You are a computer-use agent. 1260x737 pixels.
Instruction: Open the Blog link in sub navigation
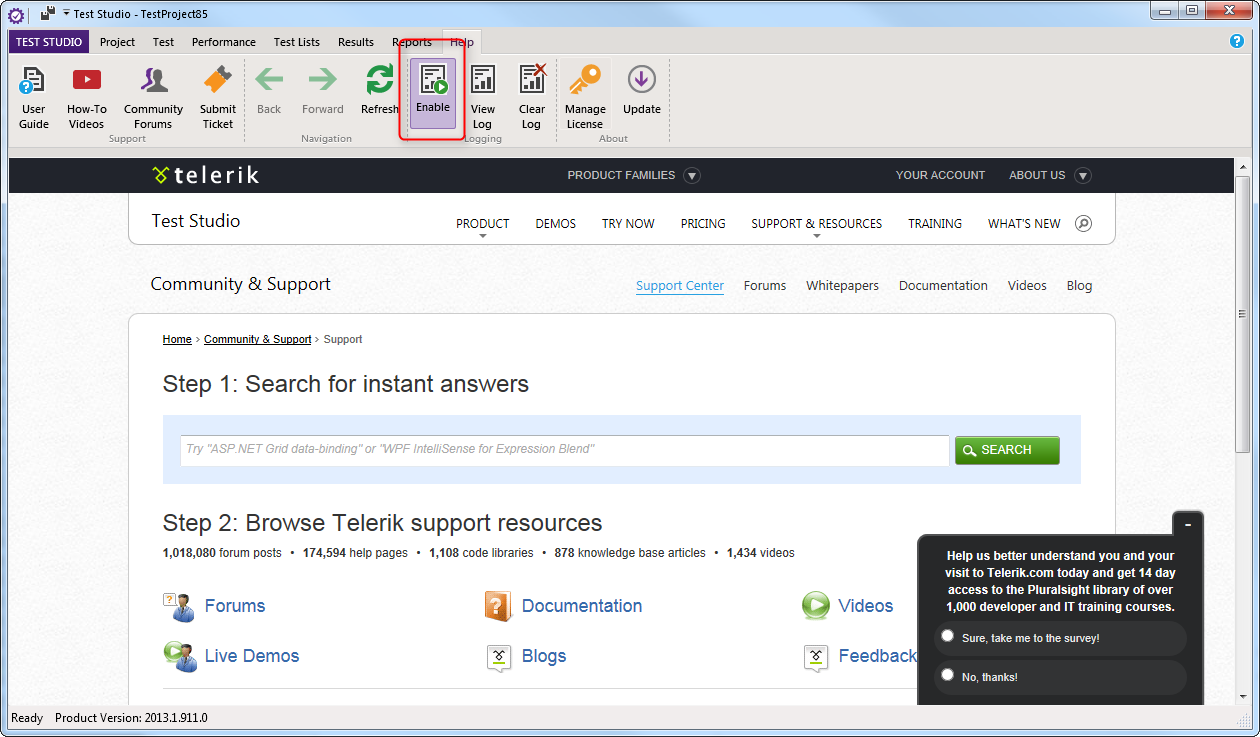(1079, 285)
